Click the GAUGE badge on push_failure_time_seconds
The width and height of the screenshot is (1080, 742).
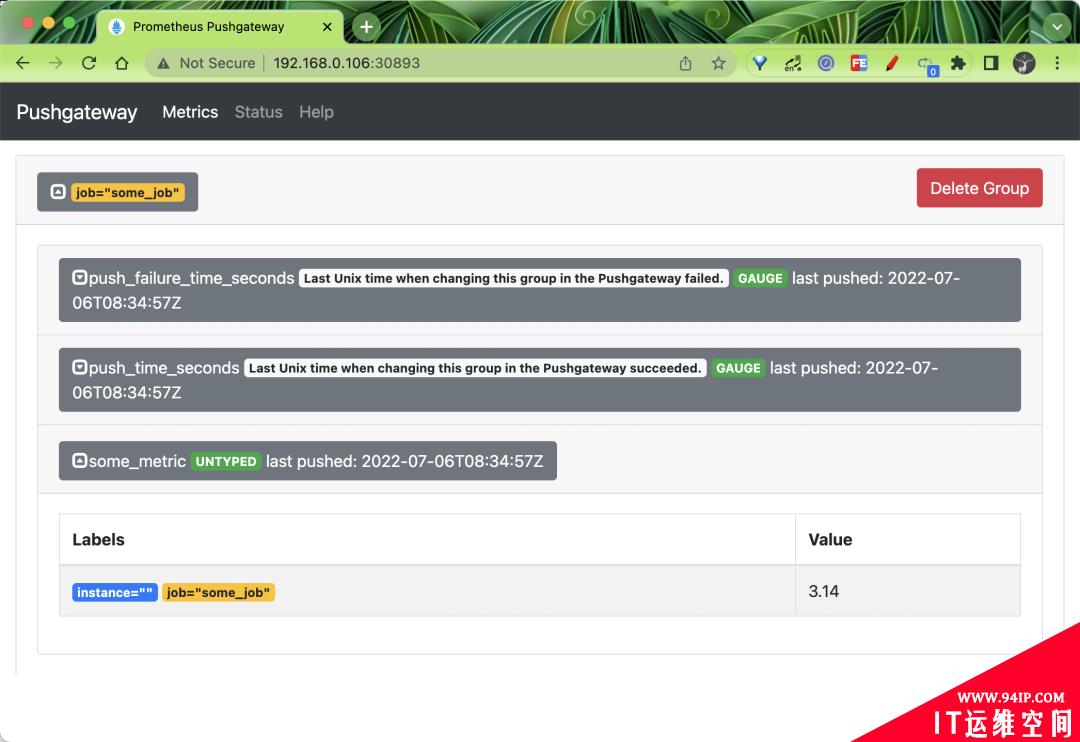(x=760, y=278)
